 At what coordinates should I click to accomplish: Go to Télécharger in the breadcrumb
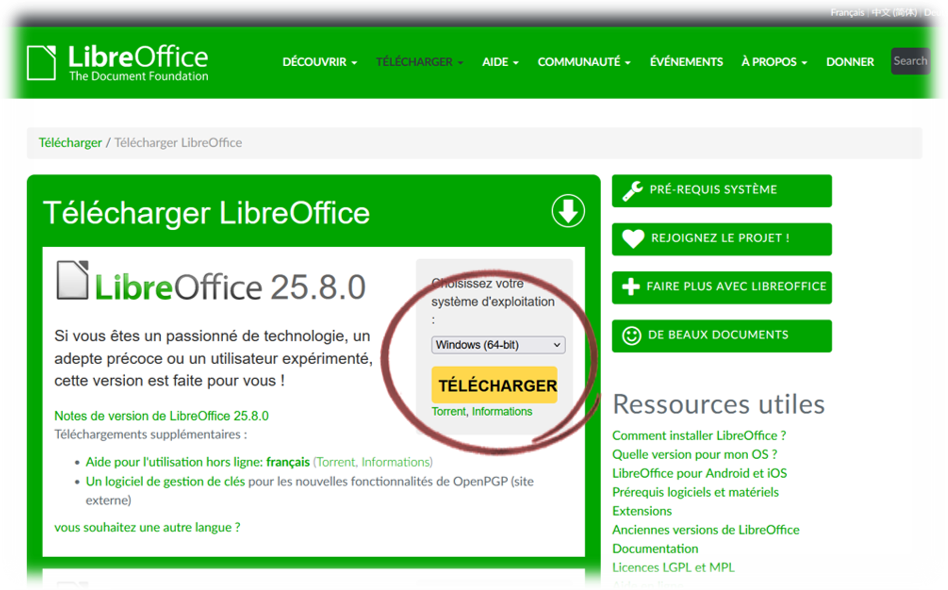70,143
